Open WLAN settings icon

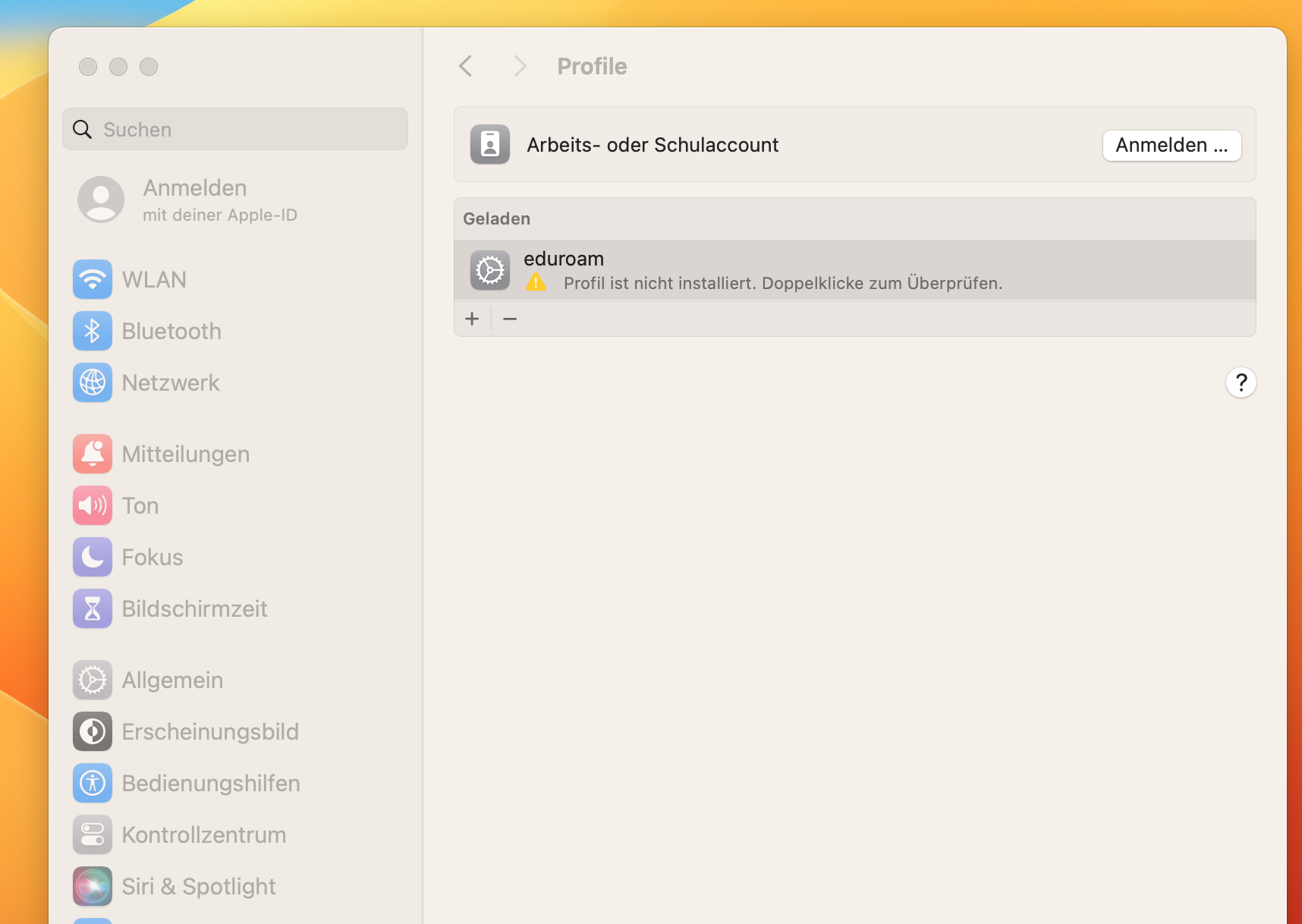(x=93, y=279)
